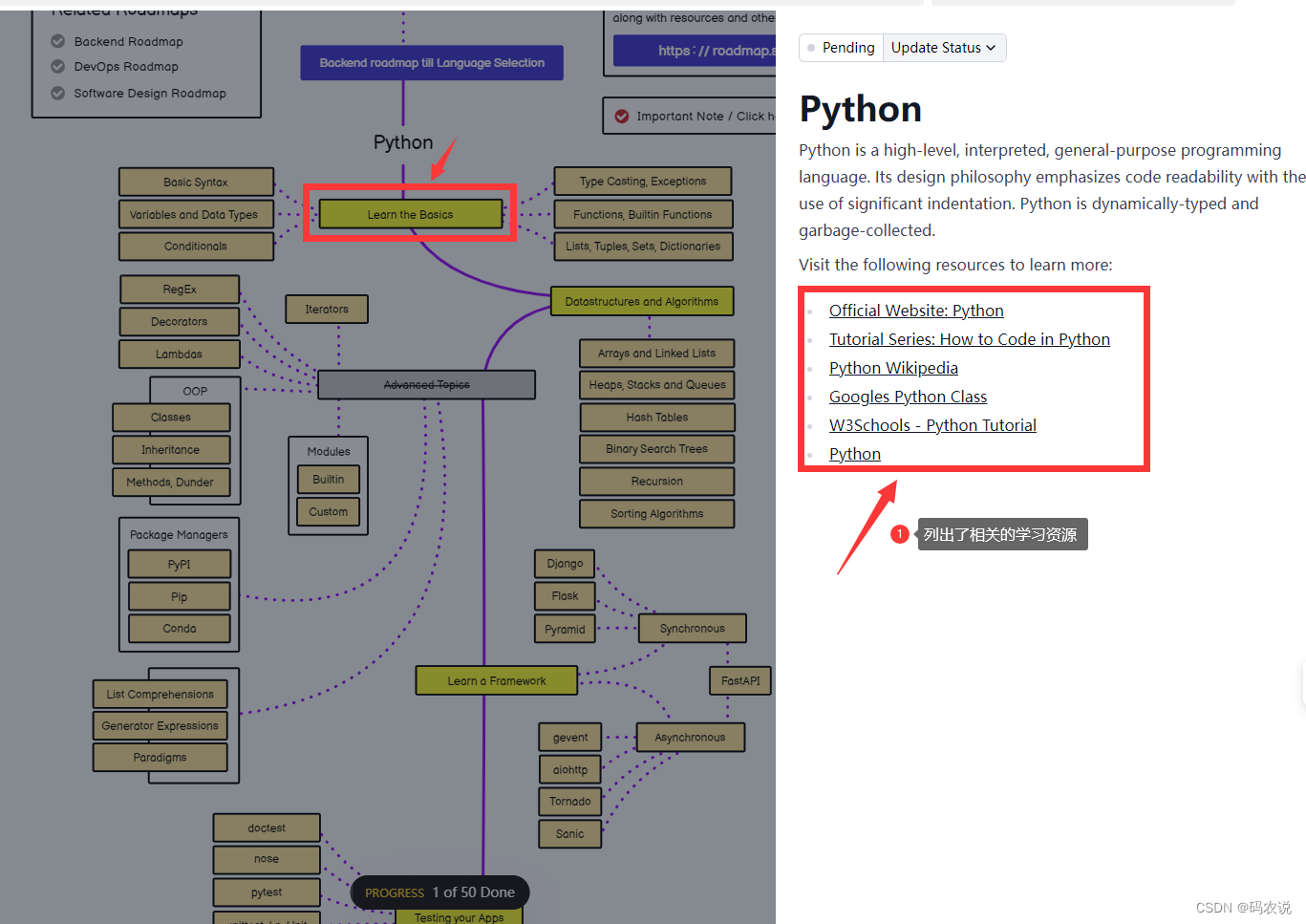Select the gevent node

click(570, 737)
